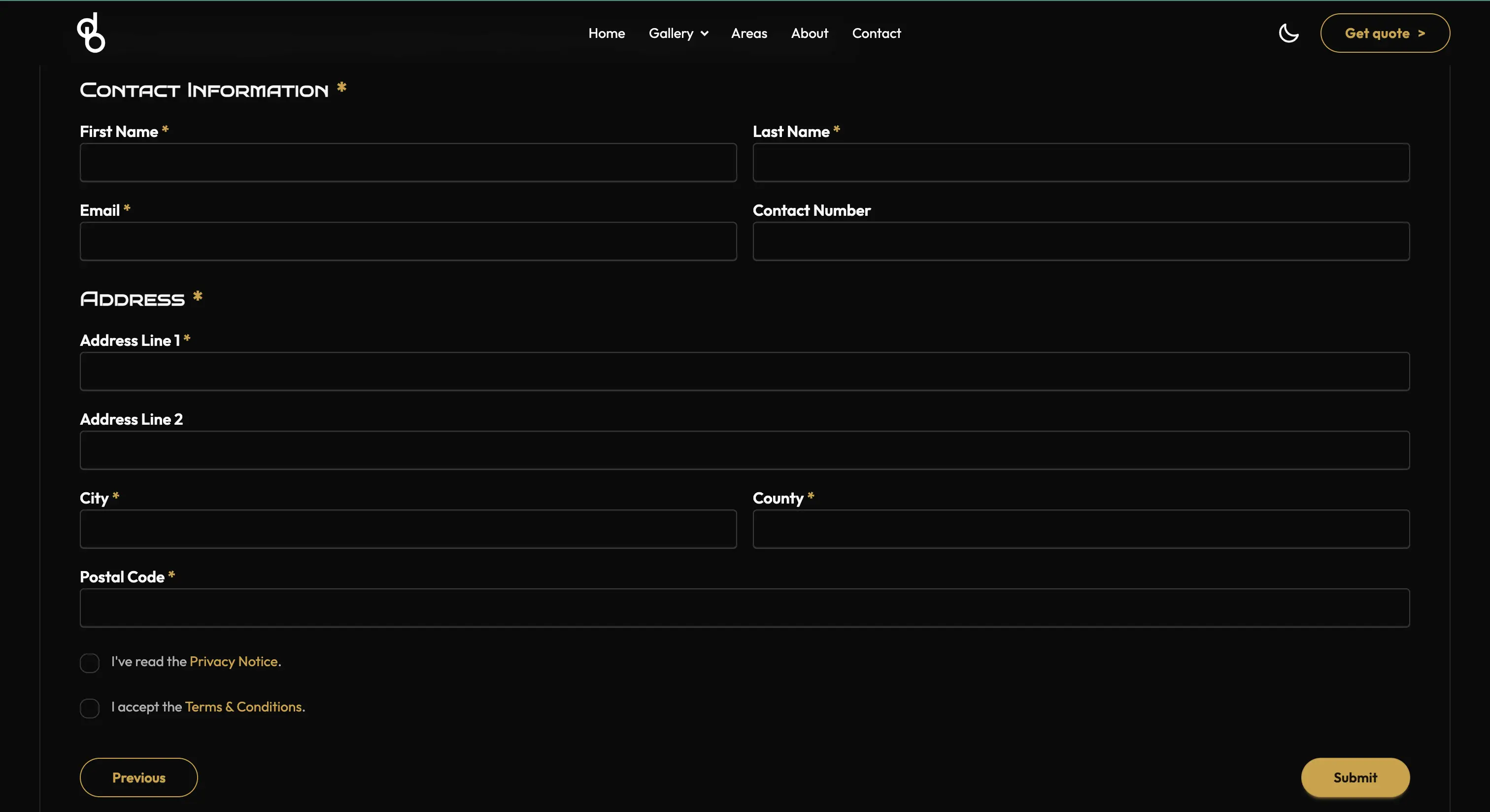Navigate to the Areas page
Image resolution: width=1490 pixels, height=812 pixels.
749,33
